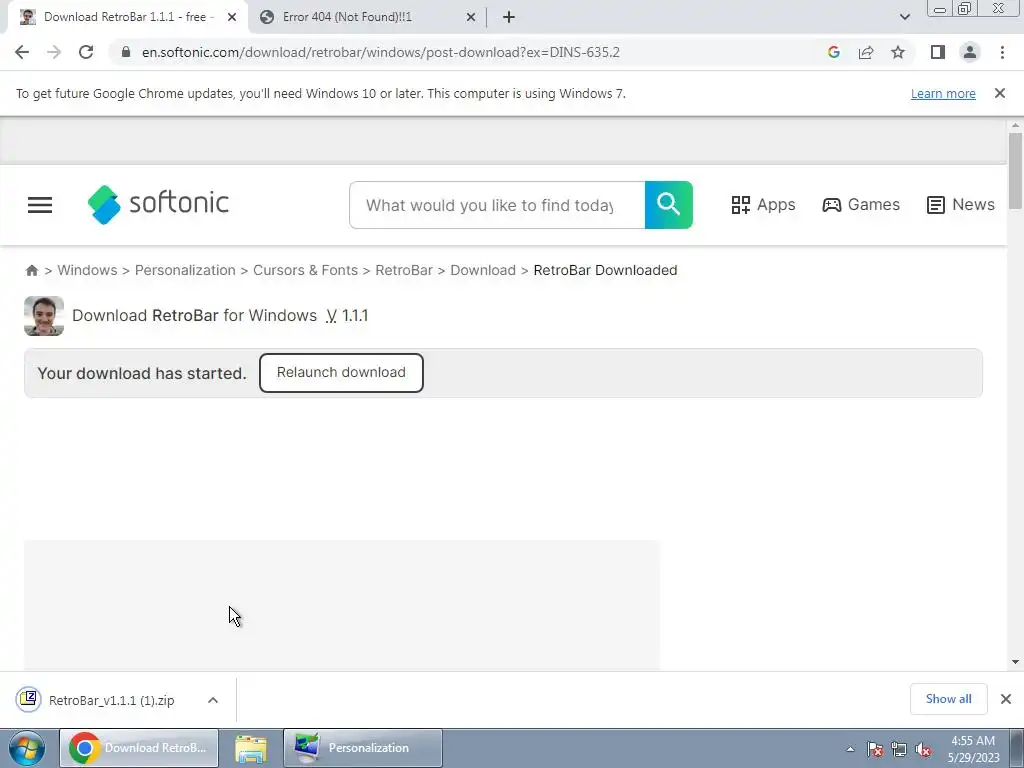Click Personalization breadcrumb link

pyautogui.click(x=185, y=270)
